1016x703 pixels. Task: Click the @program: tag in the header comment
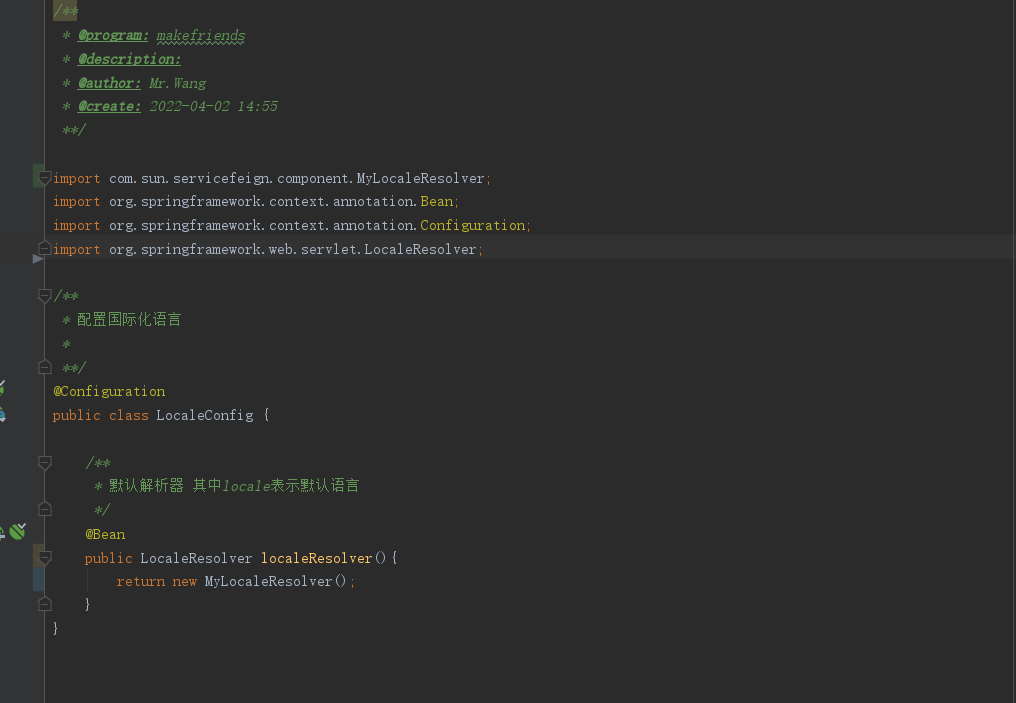(x=113, y=36)
